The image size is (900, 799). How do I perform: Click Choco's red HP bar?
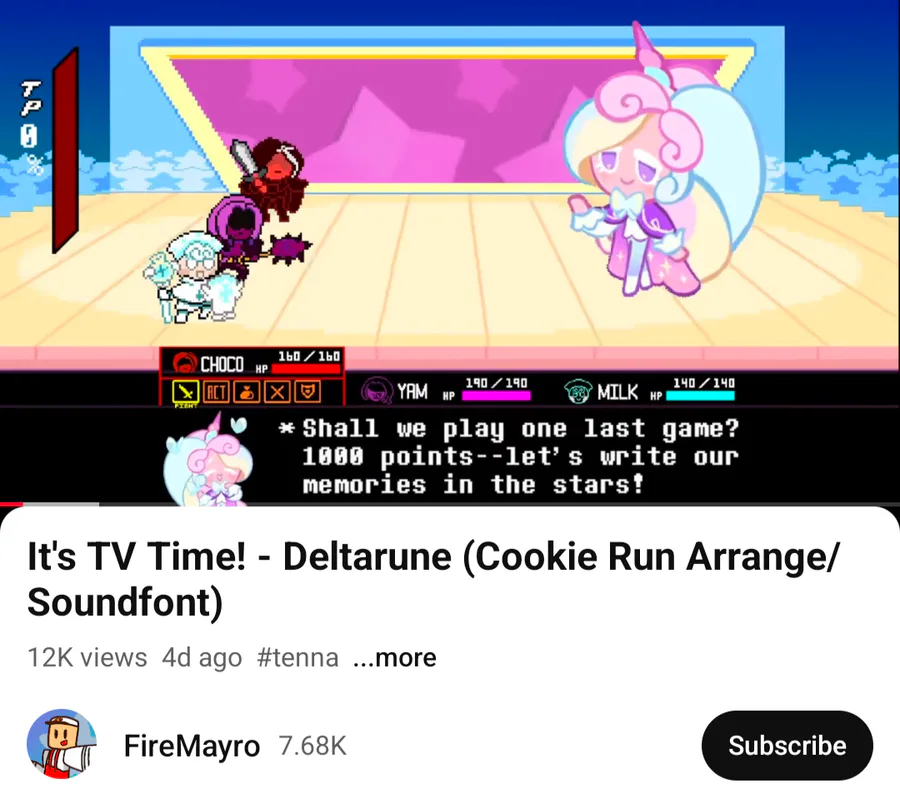click(x=306, y=369)
